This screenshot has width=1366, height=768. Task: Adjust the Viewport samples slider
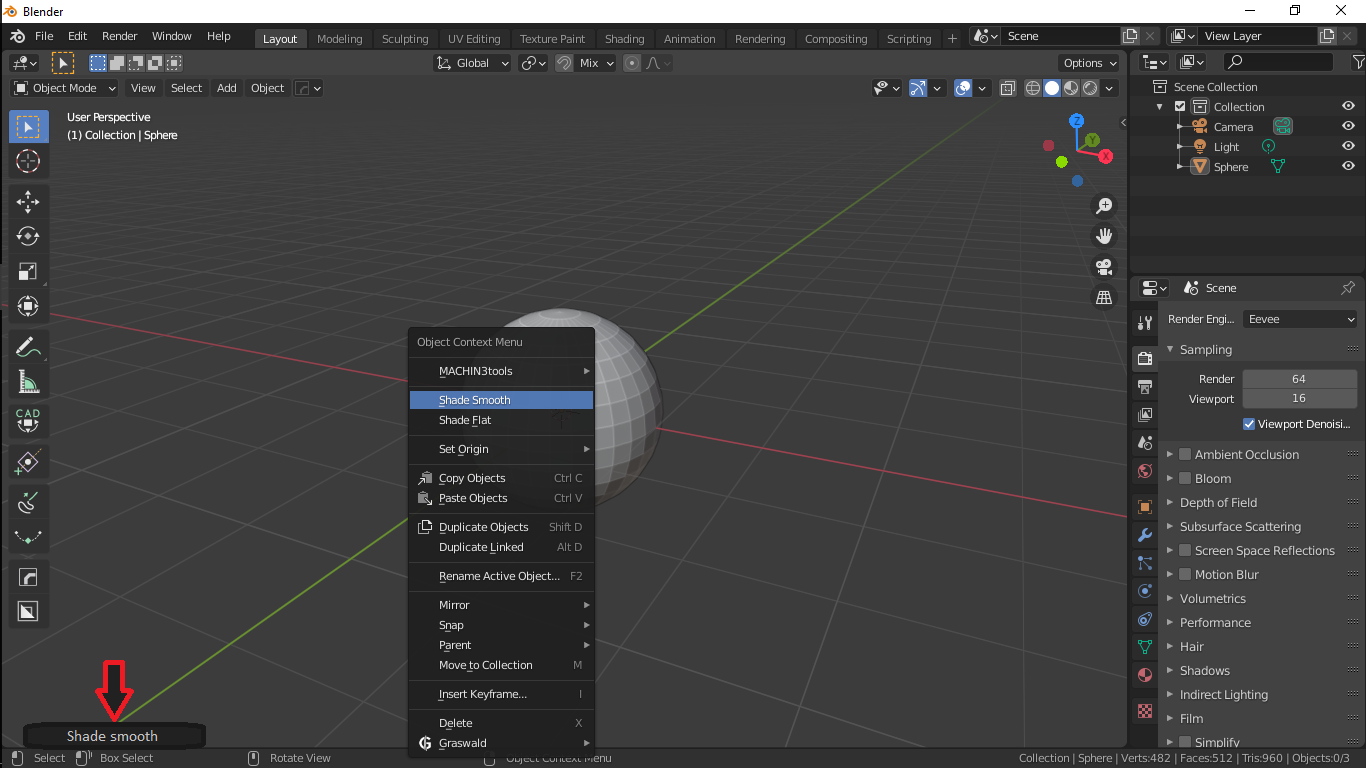point(1299,398)
